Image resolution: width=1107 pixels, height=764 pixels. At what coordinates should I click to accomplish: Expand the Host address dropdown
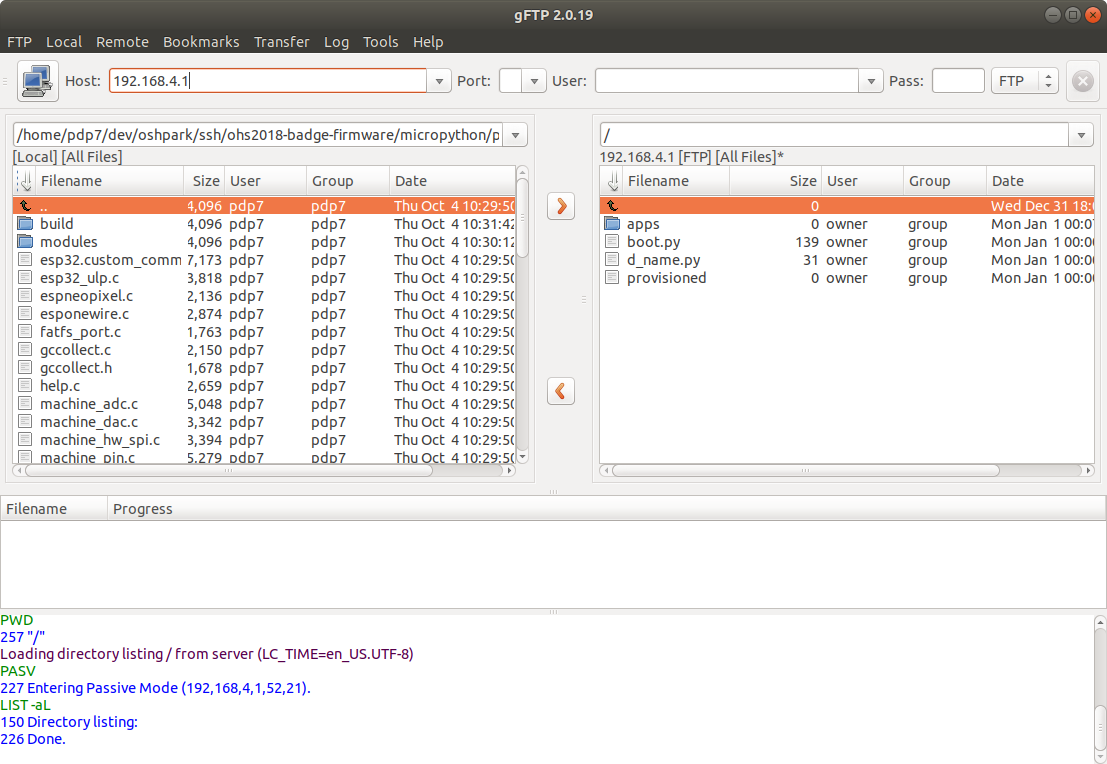click(x=439, y=81)
